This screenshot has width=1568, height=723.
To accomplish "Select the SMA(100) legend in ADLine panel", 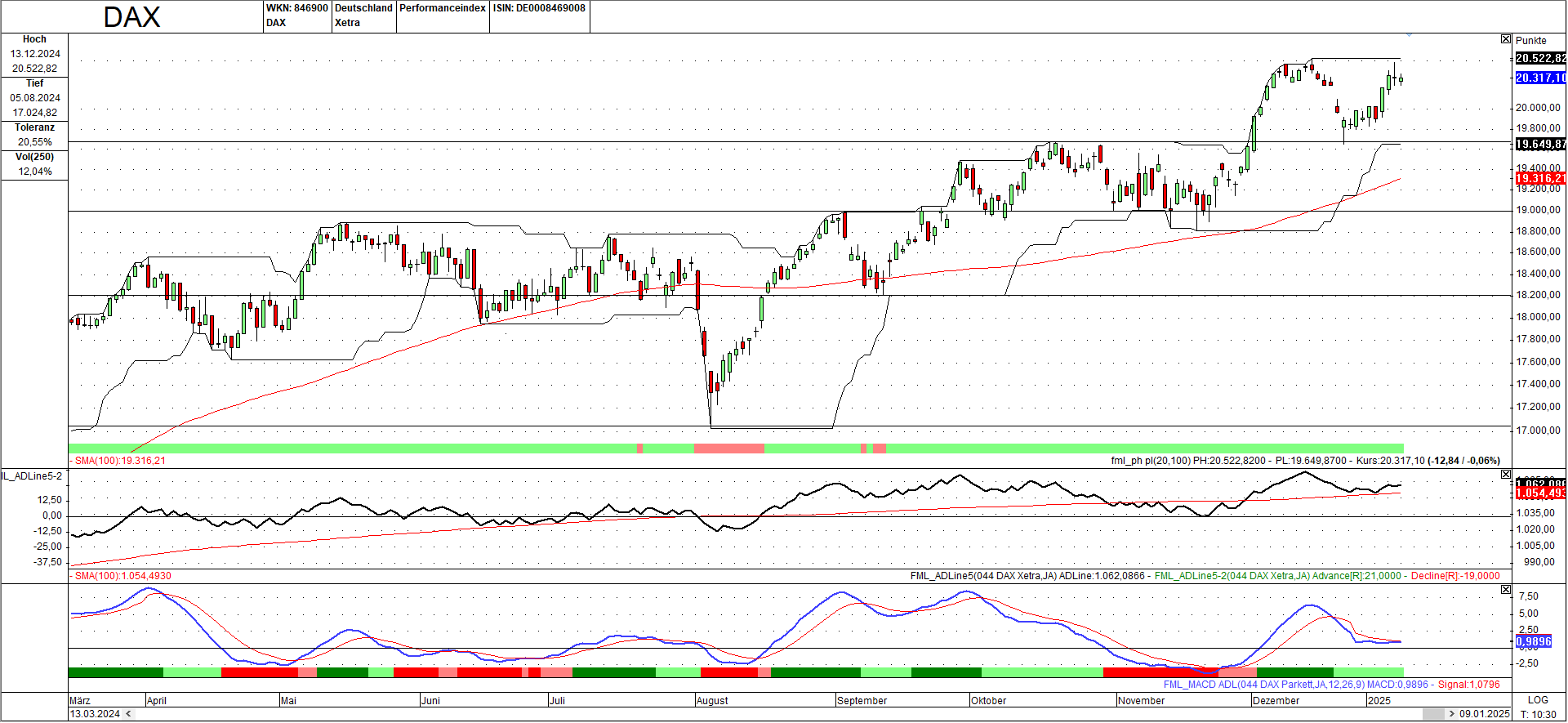I will (122, 576).
